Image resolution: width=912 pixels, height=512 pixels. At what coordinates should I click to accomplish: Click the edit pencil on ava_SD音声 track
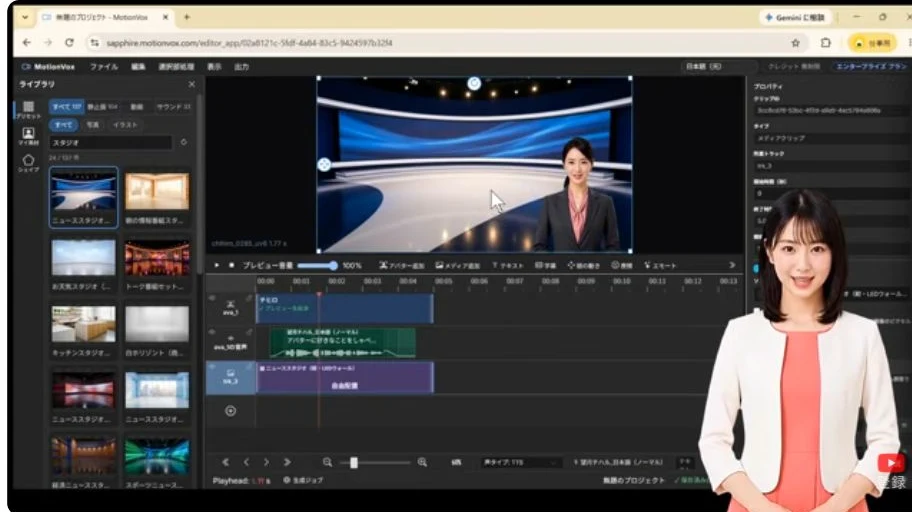(x=249, y=332)
